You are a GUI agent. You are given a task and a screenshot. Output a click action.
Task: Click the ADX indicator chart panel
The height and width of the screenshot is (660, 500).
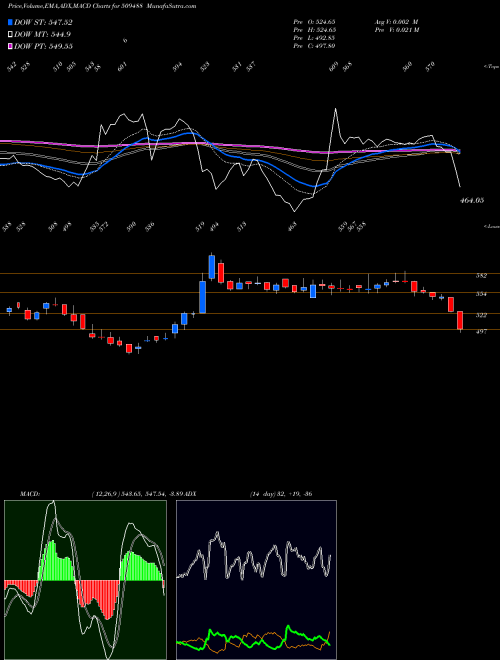point(256,580)
